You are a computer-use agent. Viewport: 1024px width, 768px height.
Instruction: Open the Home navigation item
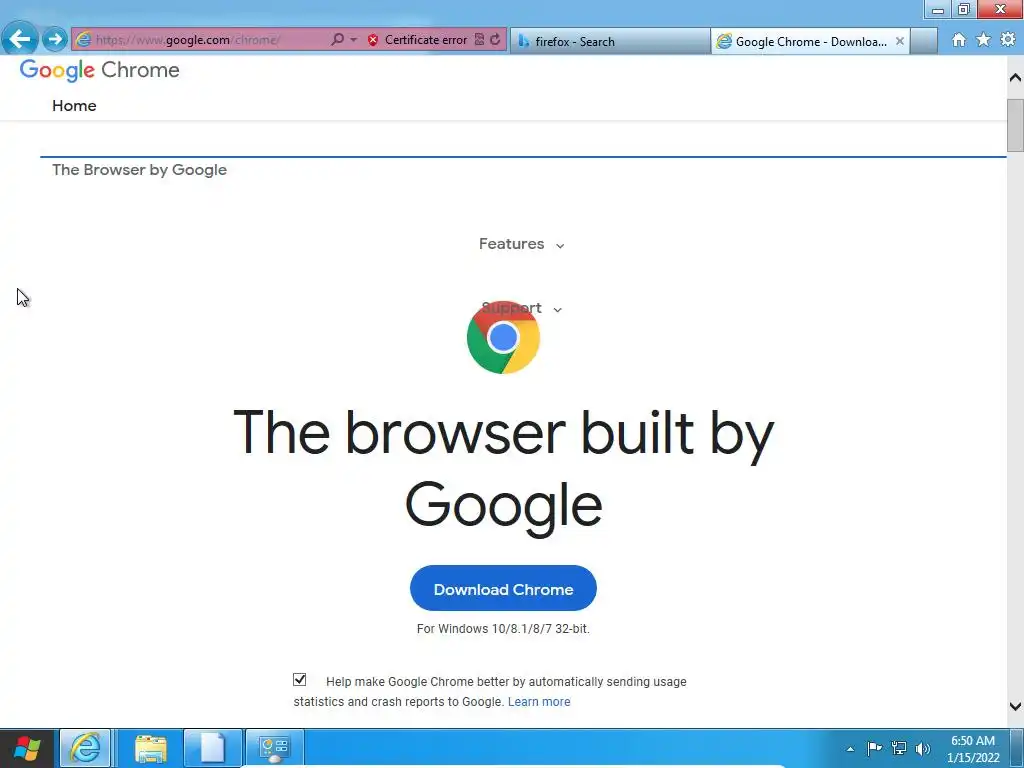pos(74,106)
